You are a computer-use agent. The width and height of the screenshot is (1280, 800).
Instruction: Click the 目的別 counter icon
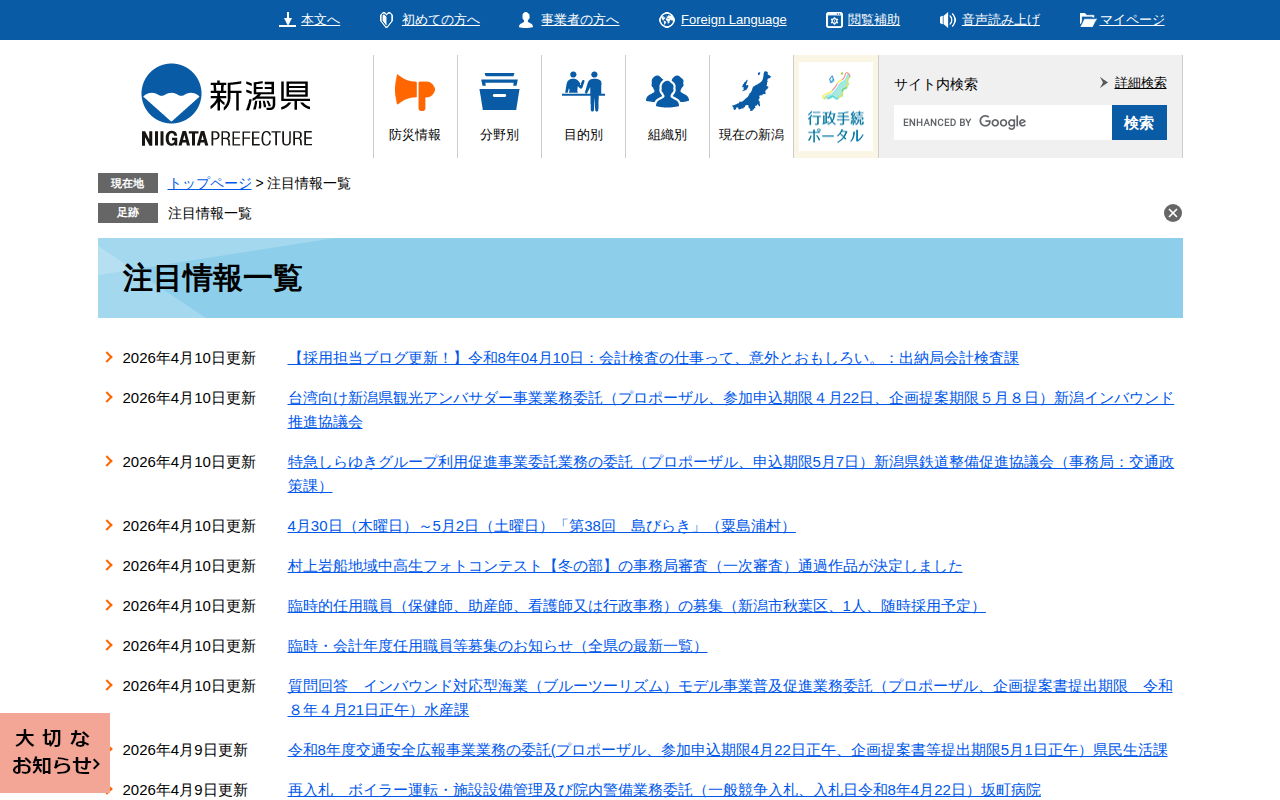click(583, 90)
